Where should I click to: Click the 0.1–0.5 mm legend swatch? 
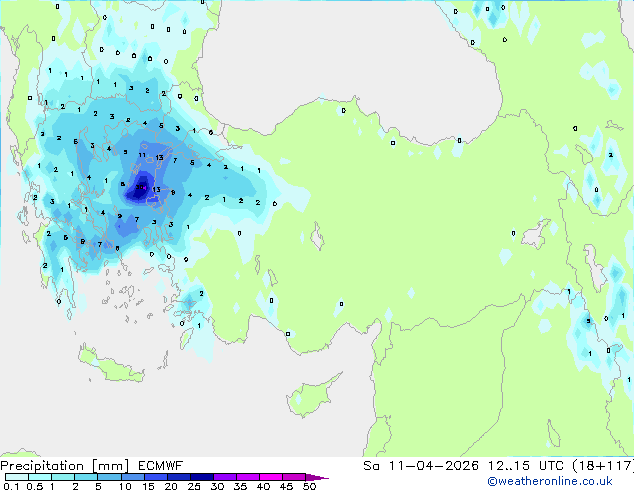click(17, 477)
